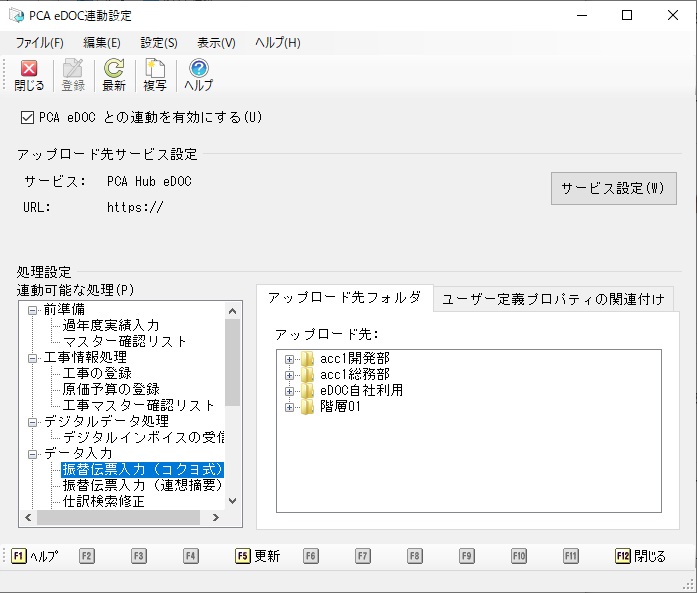The width and height of the screenshot is (697, 593).
Task: Collapse the データ入力 tree node
Action: click(x=32, y=454)
